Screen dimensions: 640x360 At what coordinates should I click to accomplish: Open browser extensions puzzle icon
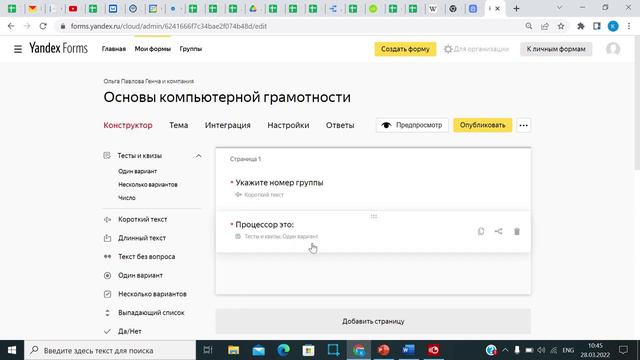(x=580, y=26)
